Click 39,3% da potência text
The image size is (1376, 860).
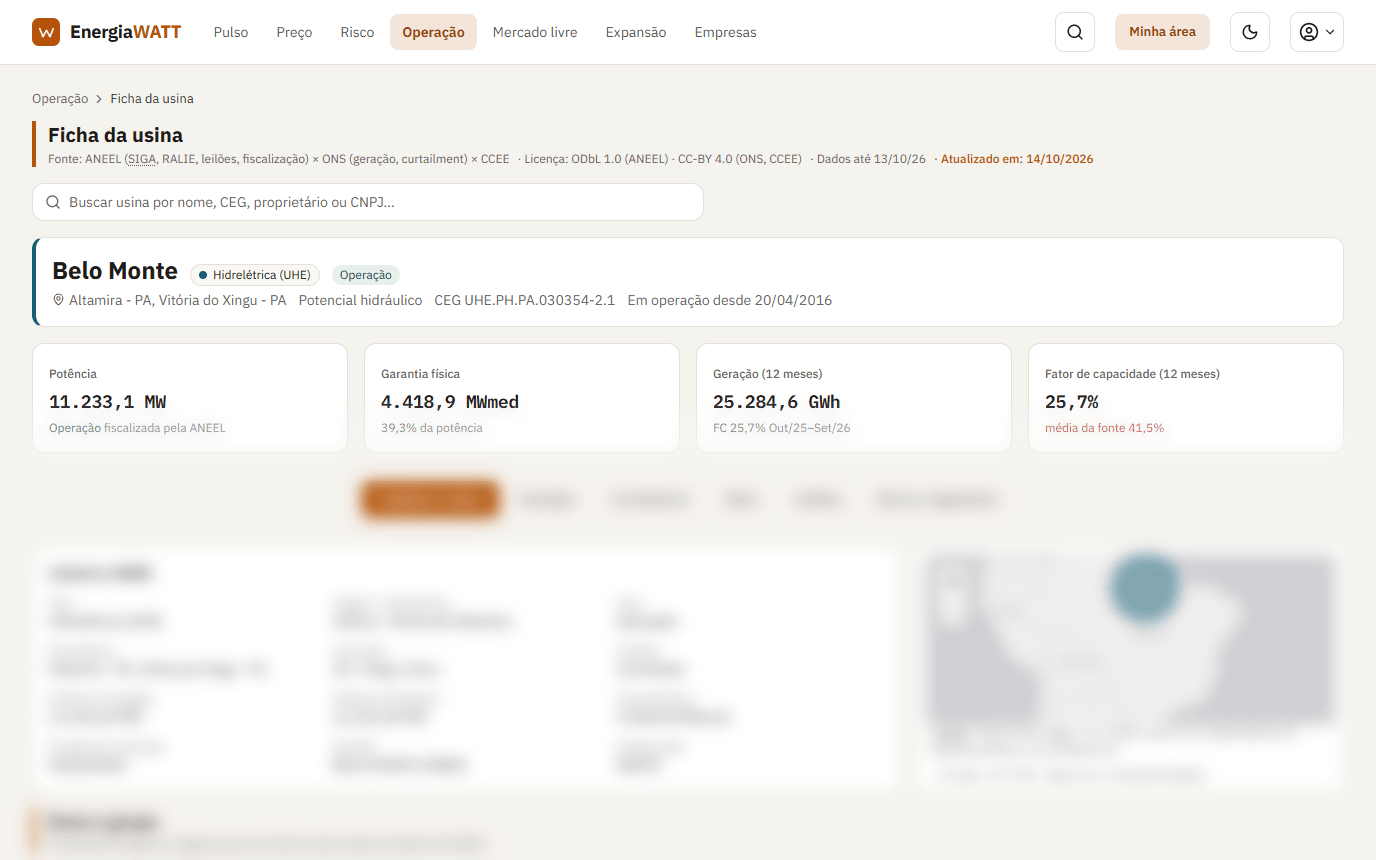point(432,428)
